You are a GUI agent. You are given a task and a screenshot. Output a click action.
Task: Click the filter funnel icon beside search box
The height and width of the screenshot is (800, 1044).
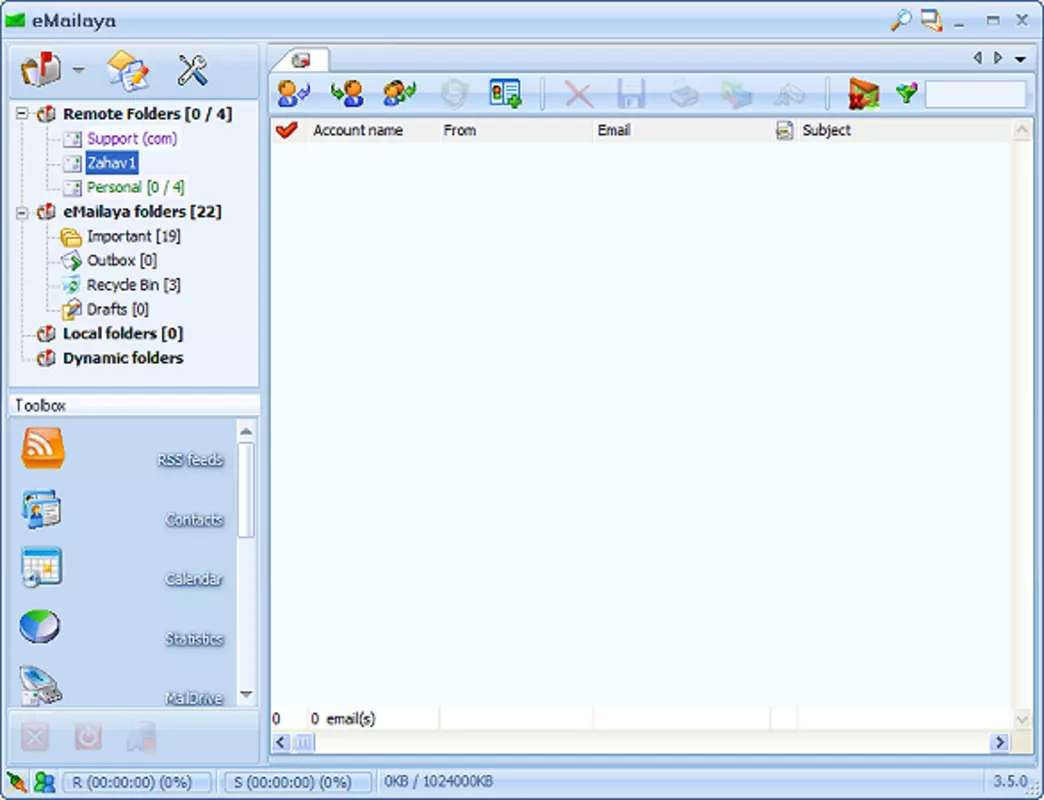tap(906, 93)
